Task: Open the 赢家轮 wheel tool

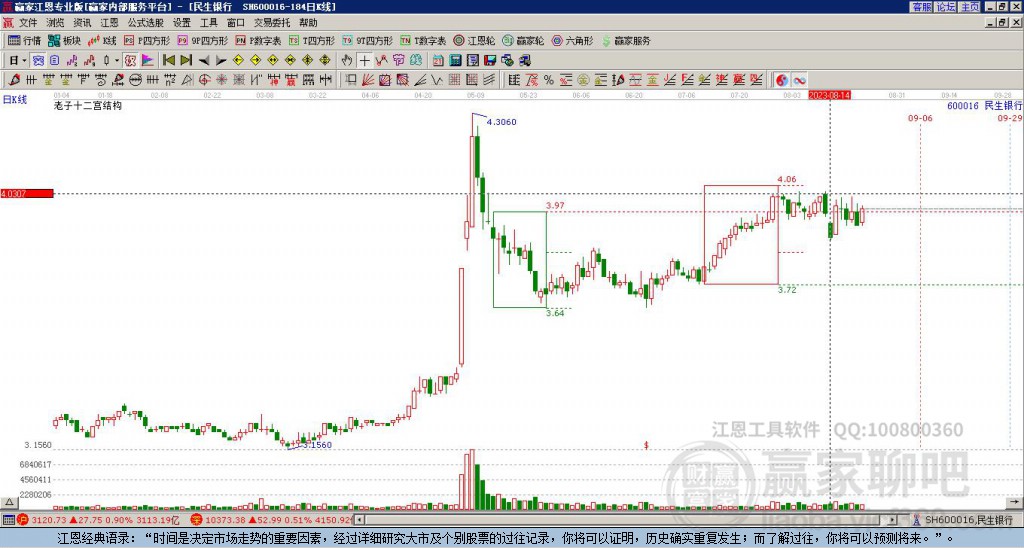Action: pyautogui.click(x=523, y=40)
